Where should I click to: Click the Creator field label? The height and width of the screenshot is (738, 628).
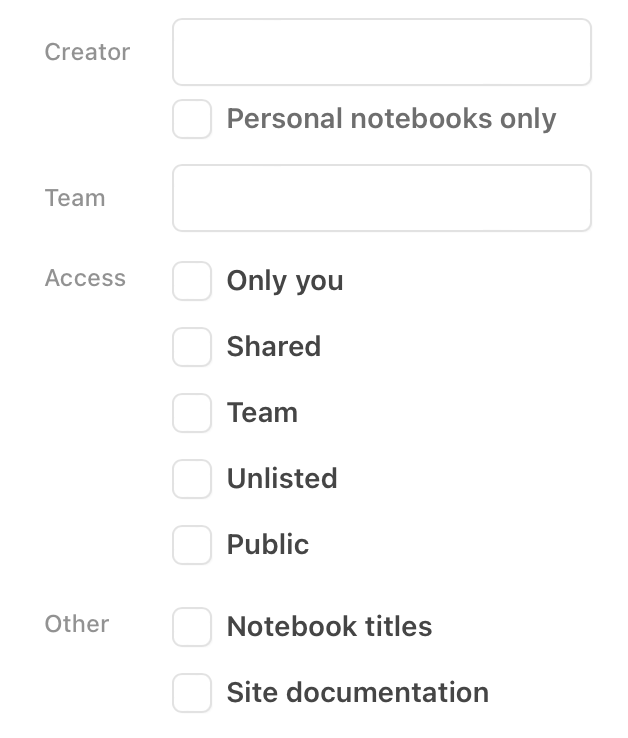coord(87,52)
